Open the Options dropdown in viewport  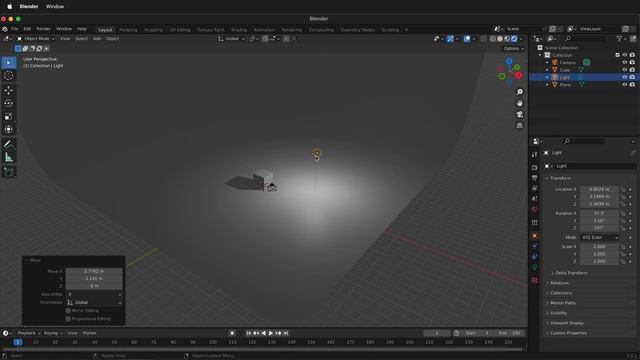[x=513, y=49]
